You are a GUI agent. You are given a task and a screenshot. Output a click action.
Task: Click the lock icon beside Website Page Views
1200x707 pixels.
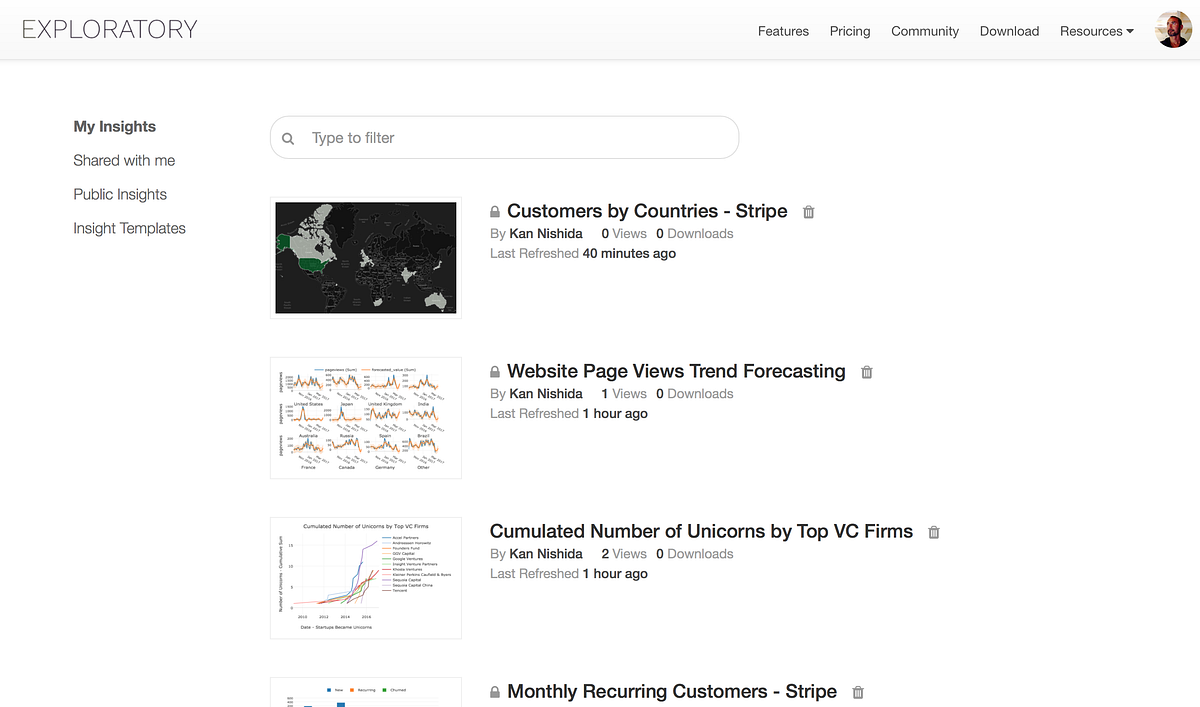click(x=494, y=371)
